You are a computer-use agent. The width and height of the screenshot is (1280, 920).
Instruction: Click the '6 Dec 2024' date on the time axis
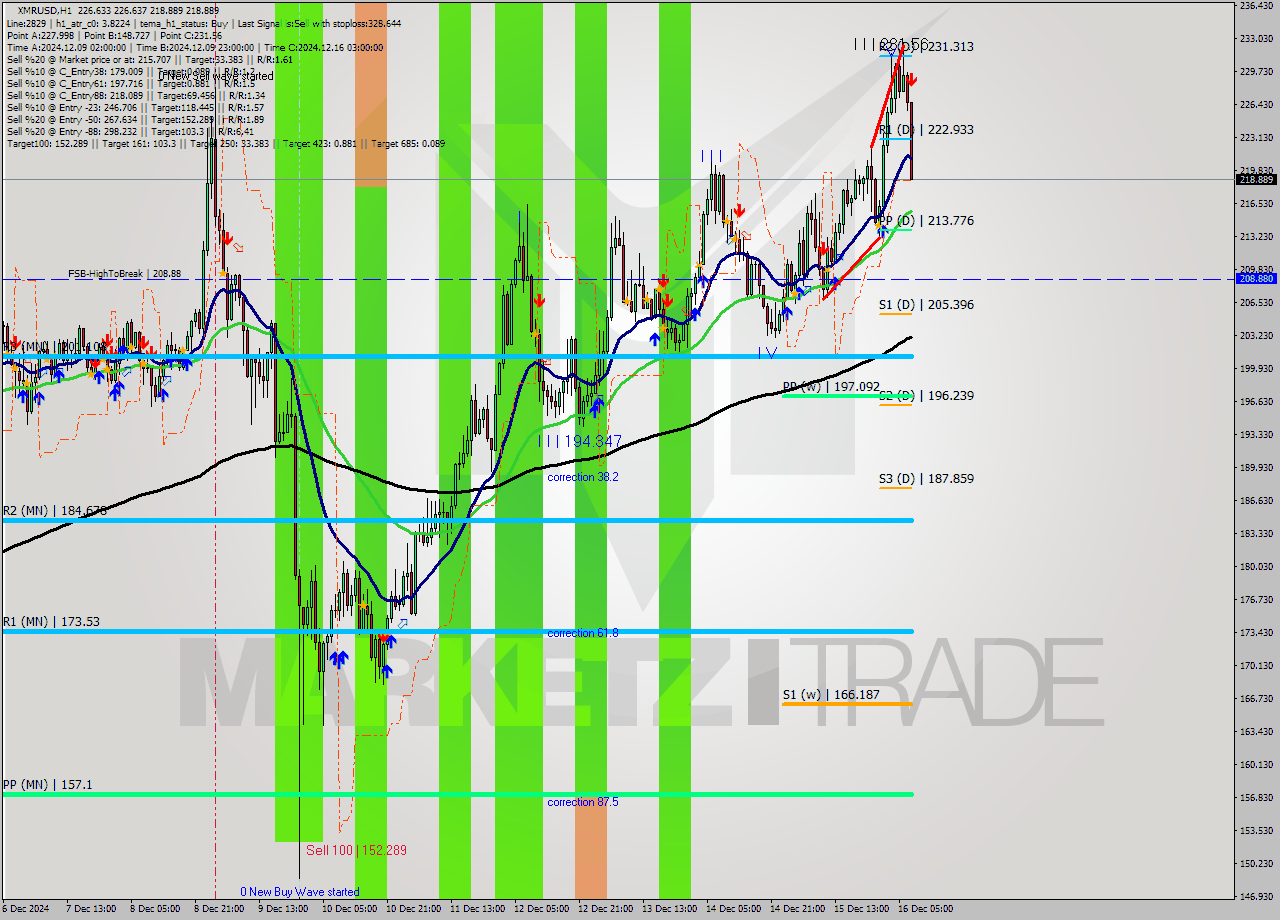click(24, 909)
